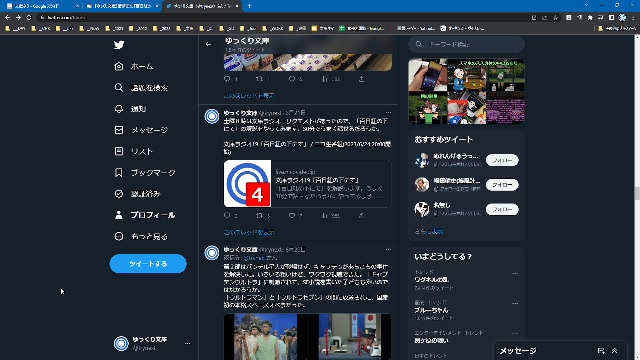Go back with the arrow beside ゆっくり文庫 header

click(x=209, y=44)
